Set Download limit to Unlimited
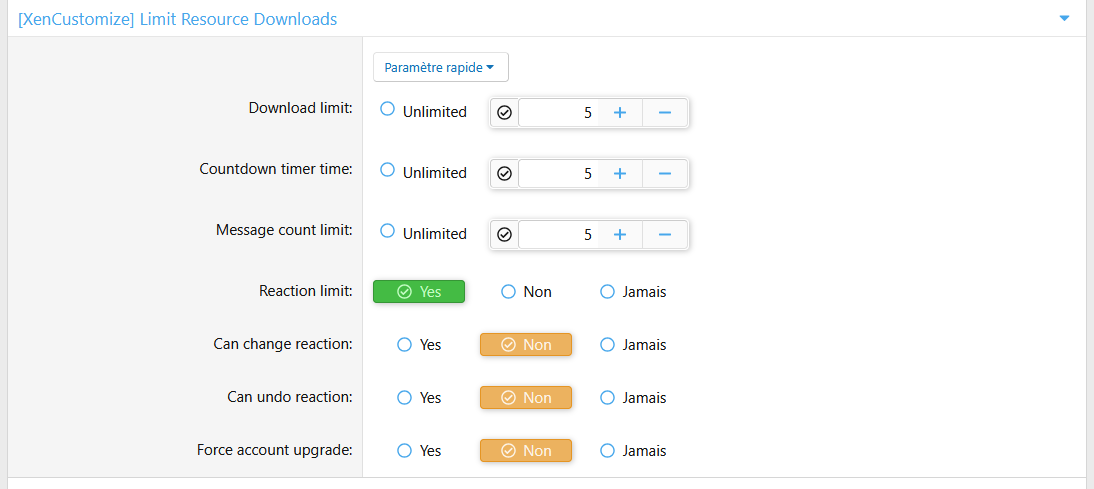Viewport: 1094px width, 489px height. click(x=388, y=110)
